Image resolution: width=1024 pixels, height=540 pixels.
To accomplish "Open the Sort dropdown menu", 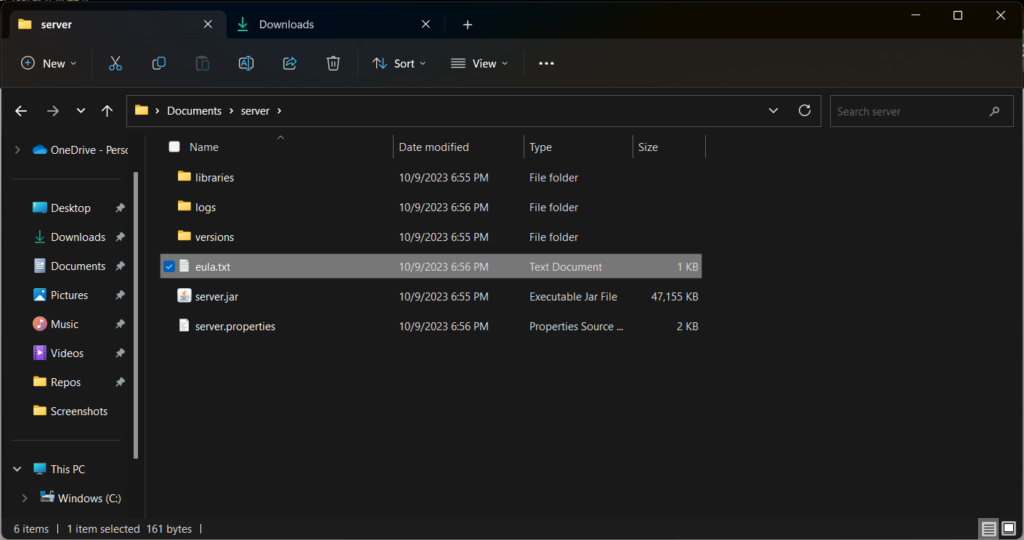I will (x=399, y=63).
